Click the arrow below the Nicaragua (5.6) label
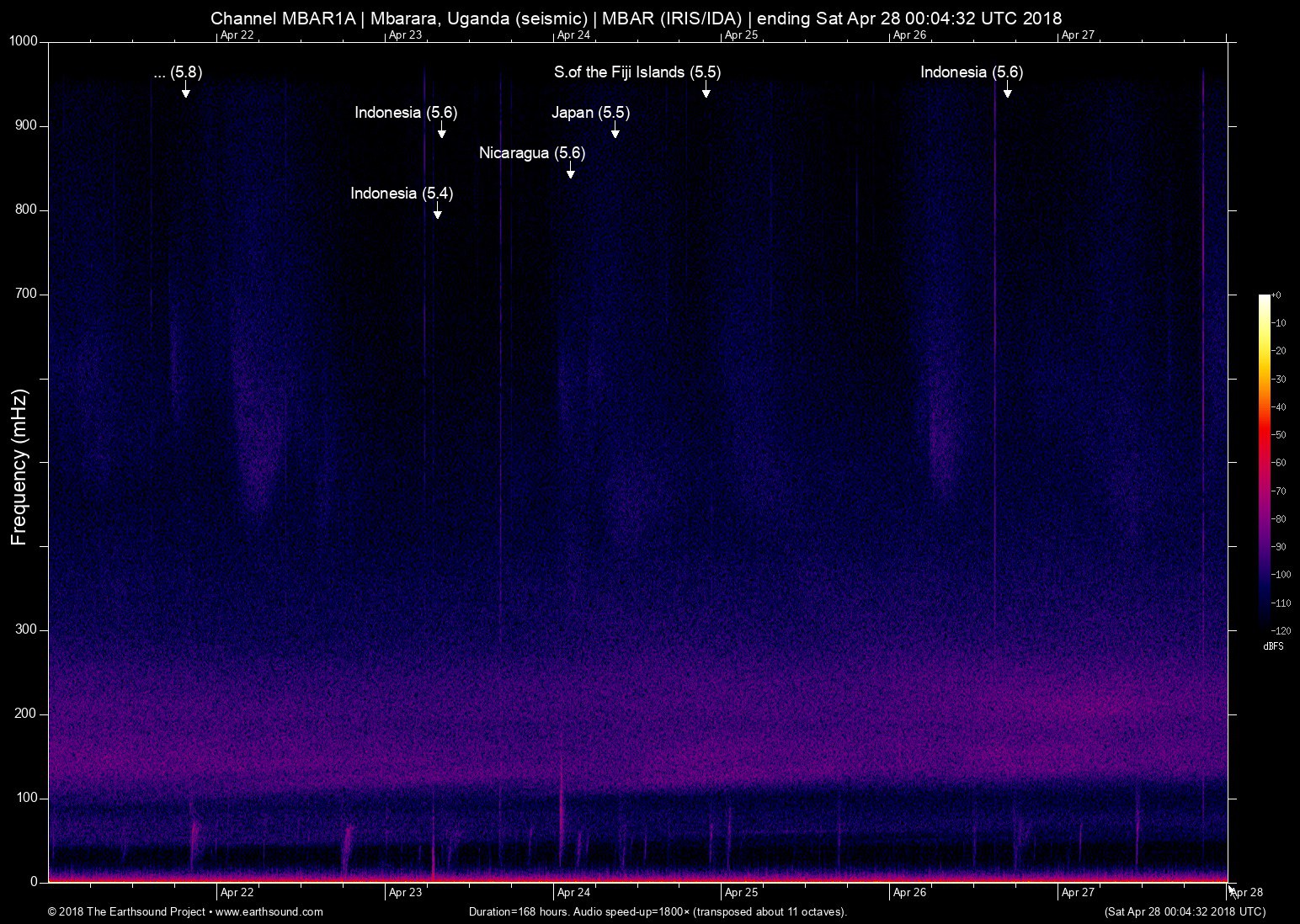 [x=571, y=171]
